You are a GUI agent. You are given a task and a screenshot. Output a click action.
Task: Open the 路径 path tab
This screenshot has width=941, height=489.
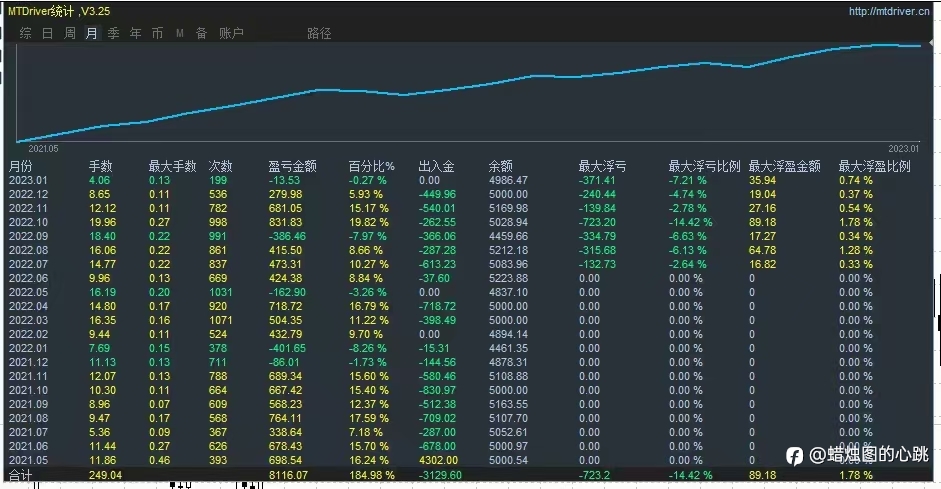click(x=319, y=33)
